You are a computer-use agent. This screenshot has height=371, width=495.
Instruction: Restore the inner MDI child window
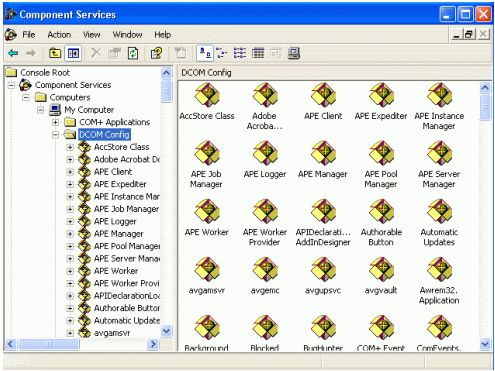[468, 34]
